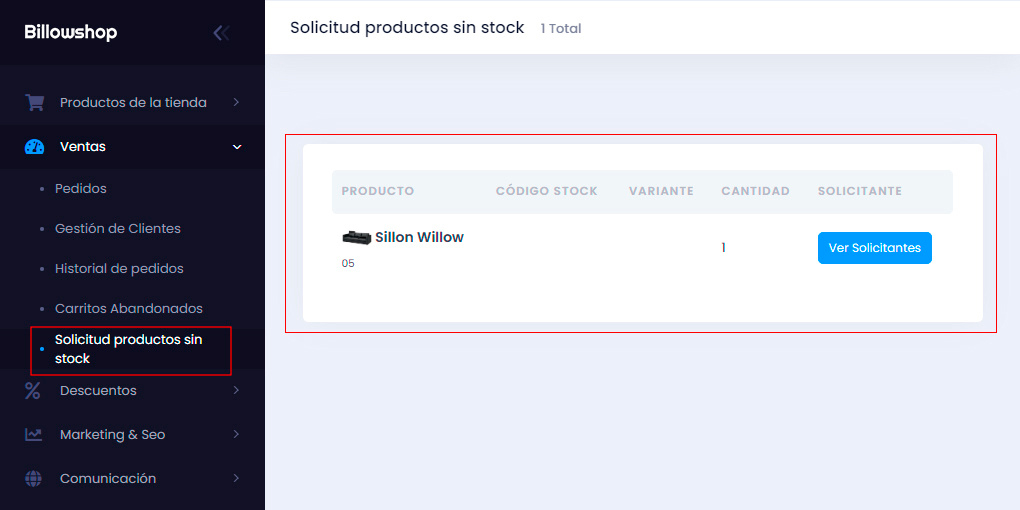
Task: Click the Ver Solicitantes button
Action: click(x=874, y=248)
